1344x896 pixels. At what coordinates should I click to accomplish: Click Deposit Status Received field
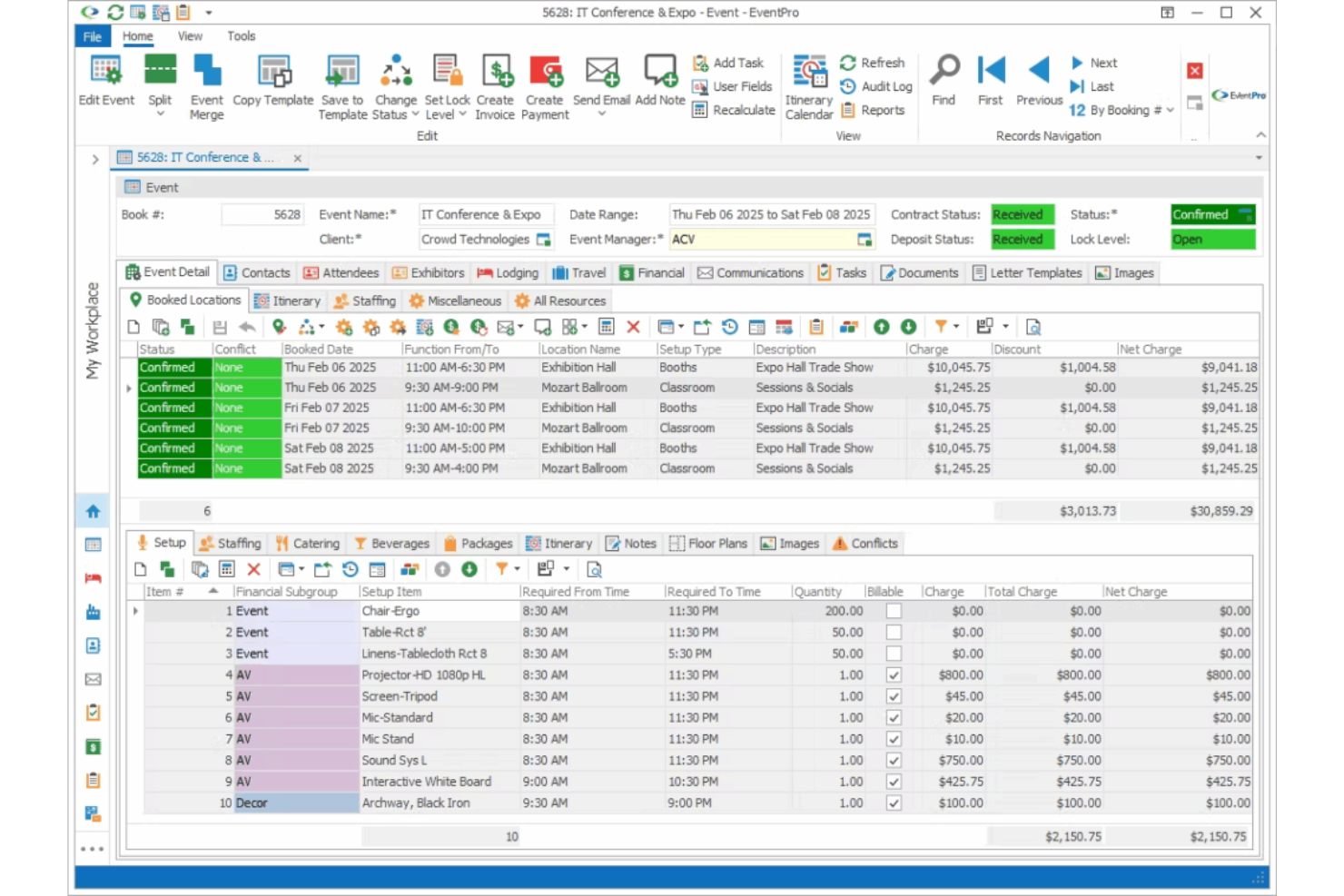click(x=1023, y=239)
